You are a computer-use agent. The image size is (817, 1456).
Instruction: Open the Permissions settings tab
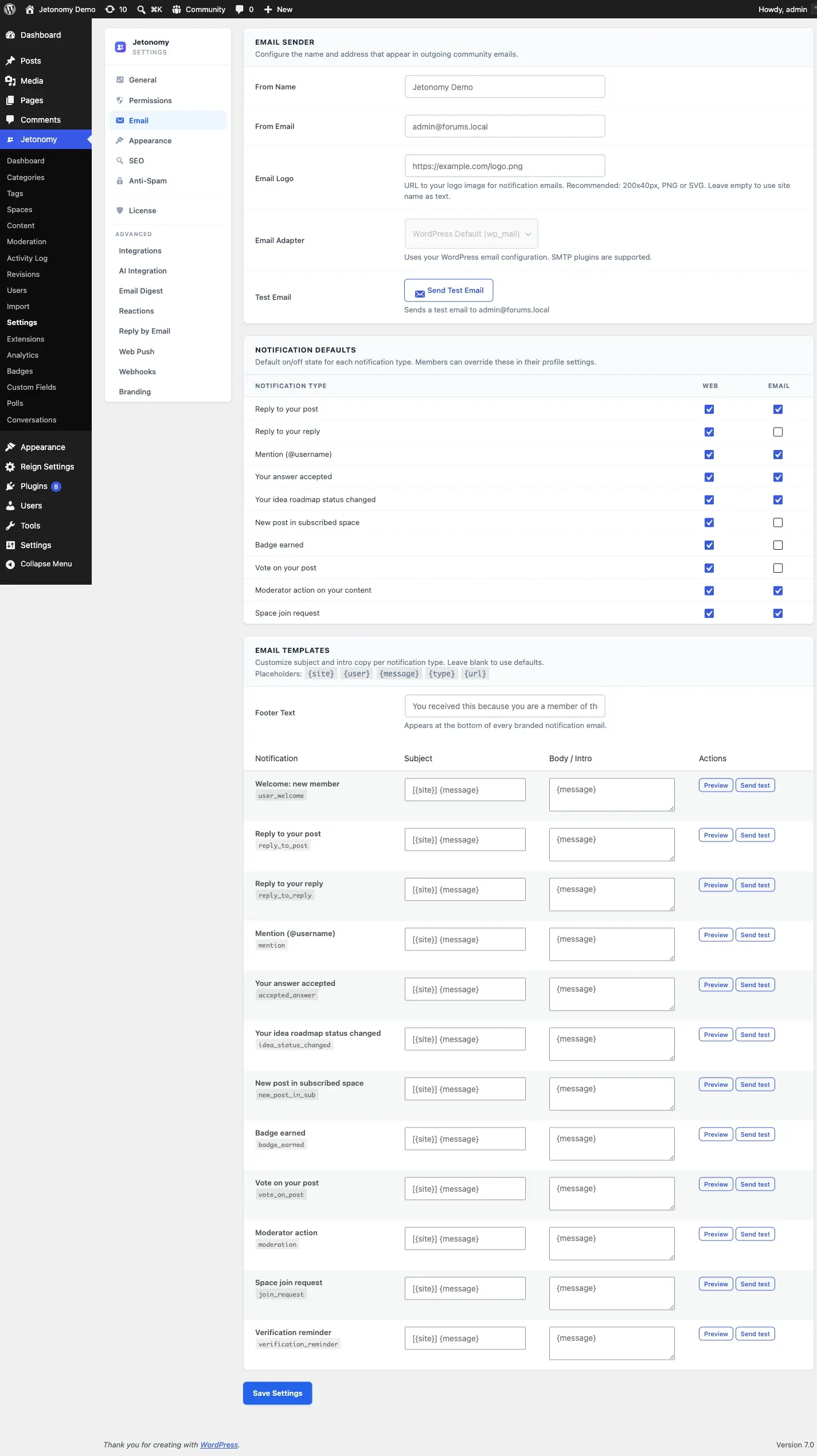pos(168,100)
